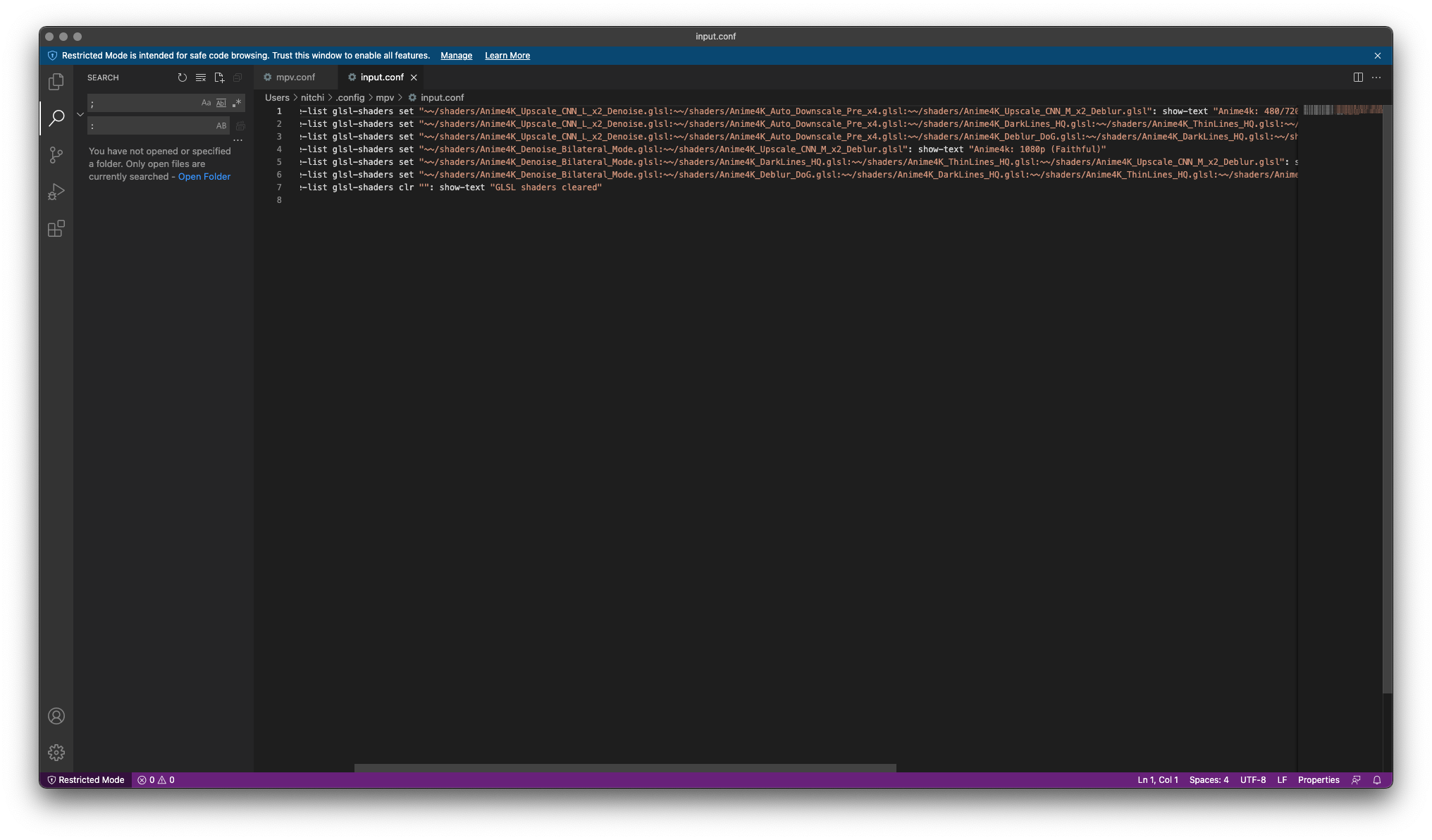The image size is (1432, 840).
Task: Expand the mpv breadcrumb item
Action: click(x=386, y=97)
